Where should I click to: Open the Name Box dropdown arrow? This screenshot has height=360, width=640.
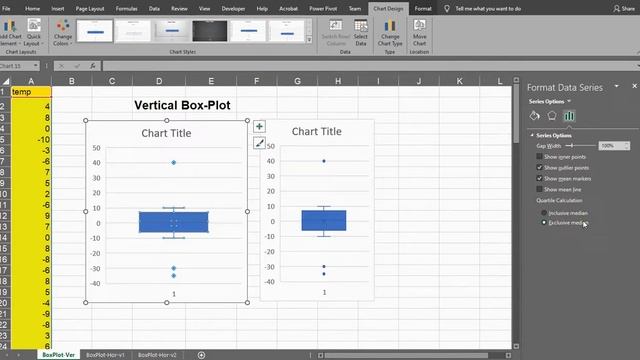pyautogui.click(x=36, y=66)
